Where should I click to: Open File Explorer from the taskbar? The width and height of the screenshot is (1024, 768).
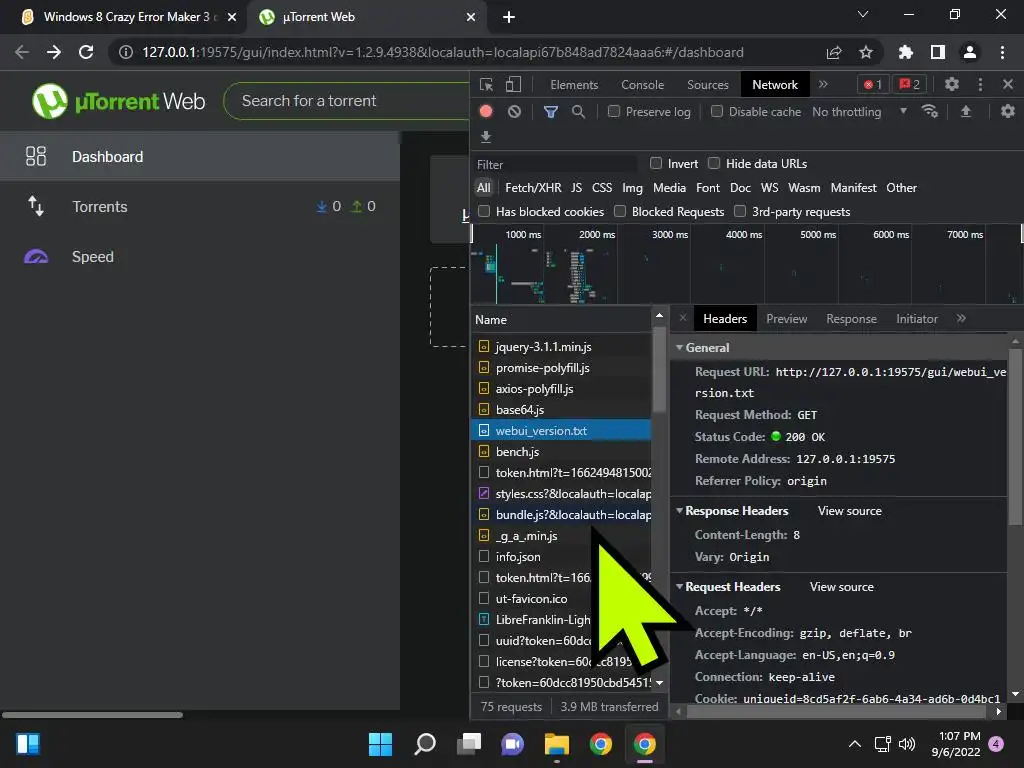557,744
